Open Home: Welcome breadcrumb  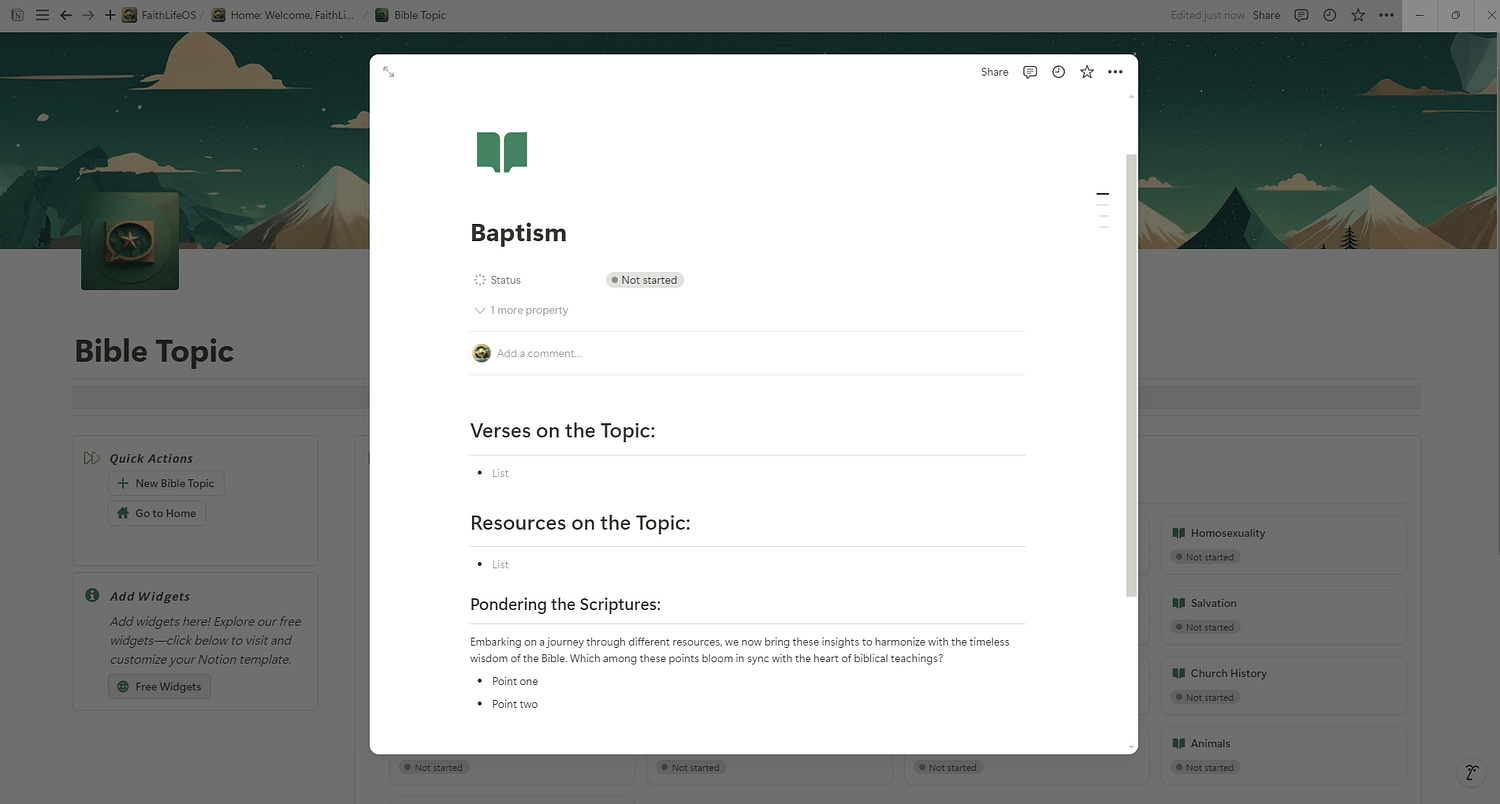[282, 15]
